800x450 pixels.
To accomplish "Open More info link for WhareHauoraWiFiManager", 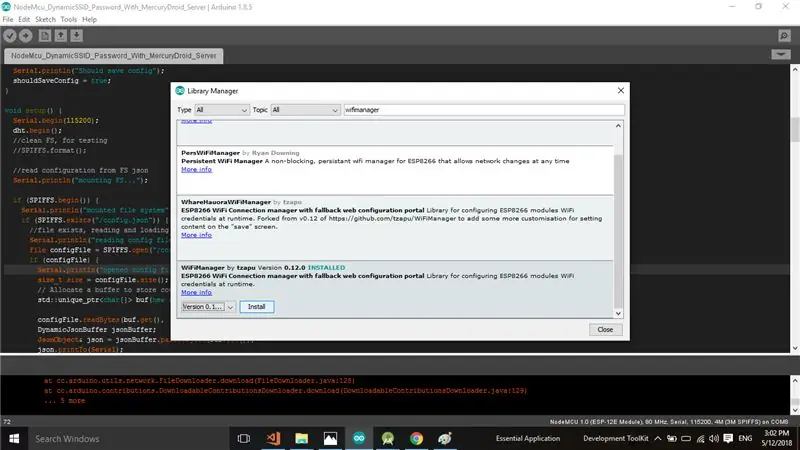I will 196,235.
